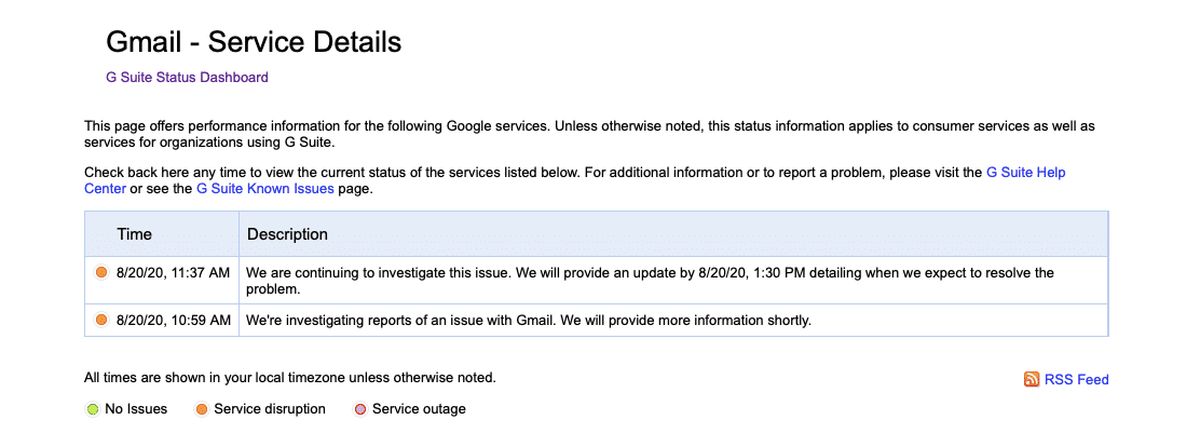Screen dimensions: 1200x447
Task: Click the Service disruption legend label
Action: tap(270, 409)
